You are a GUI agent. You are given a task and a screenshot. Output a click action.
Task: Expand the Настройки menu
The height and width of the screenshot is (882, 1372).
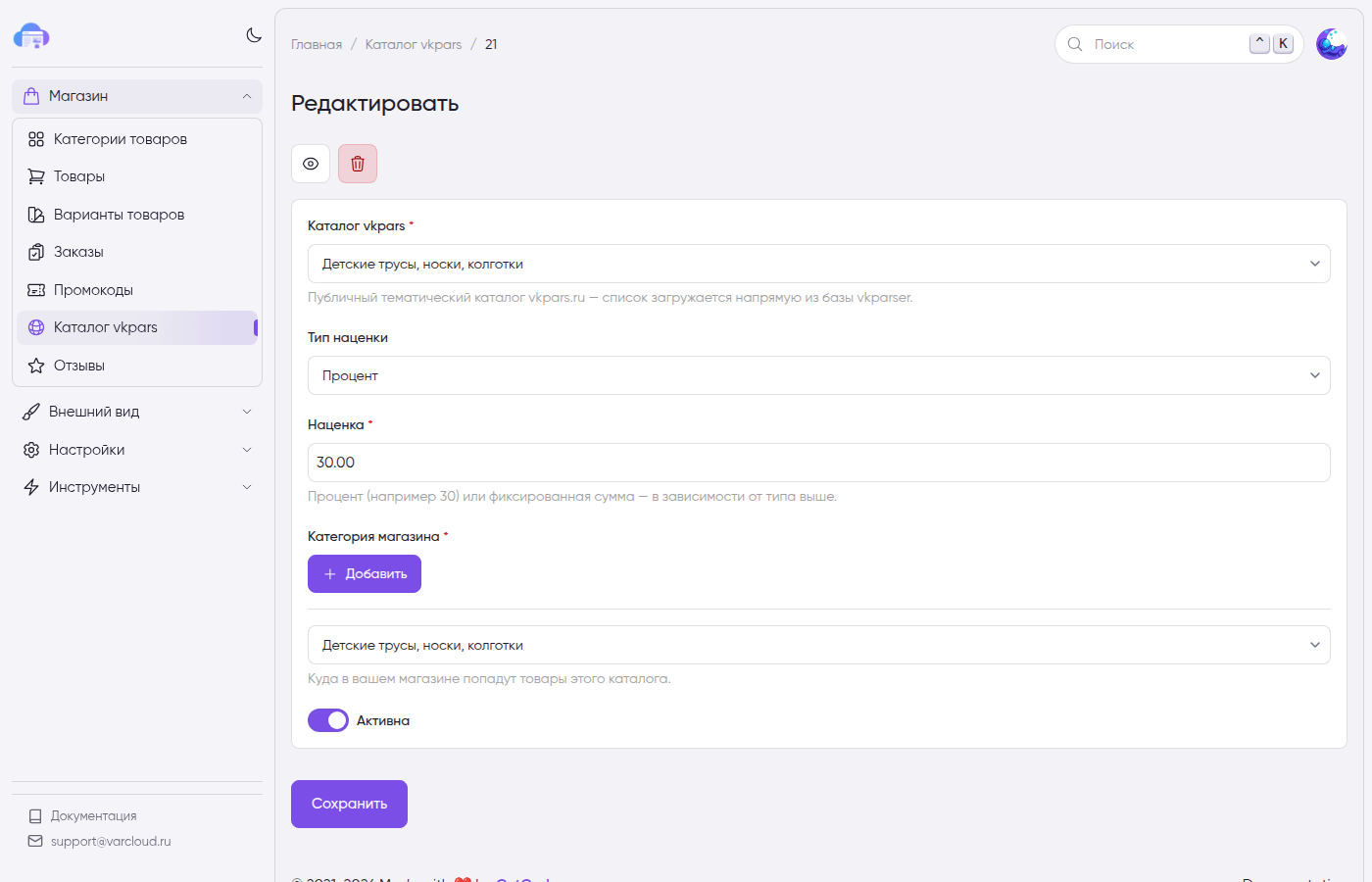(137, 450)
